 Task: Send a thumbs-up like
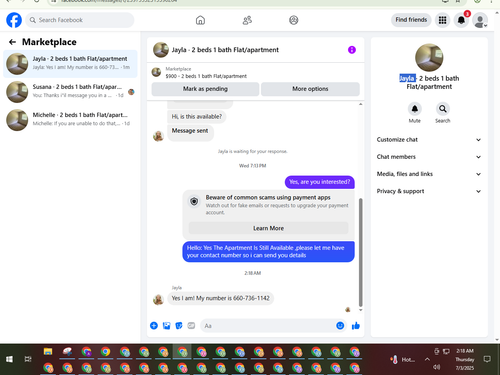pos(356,326)
